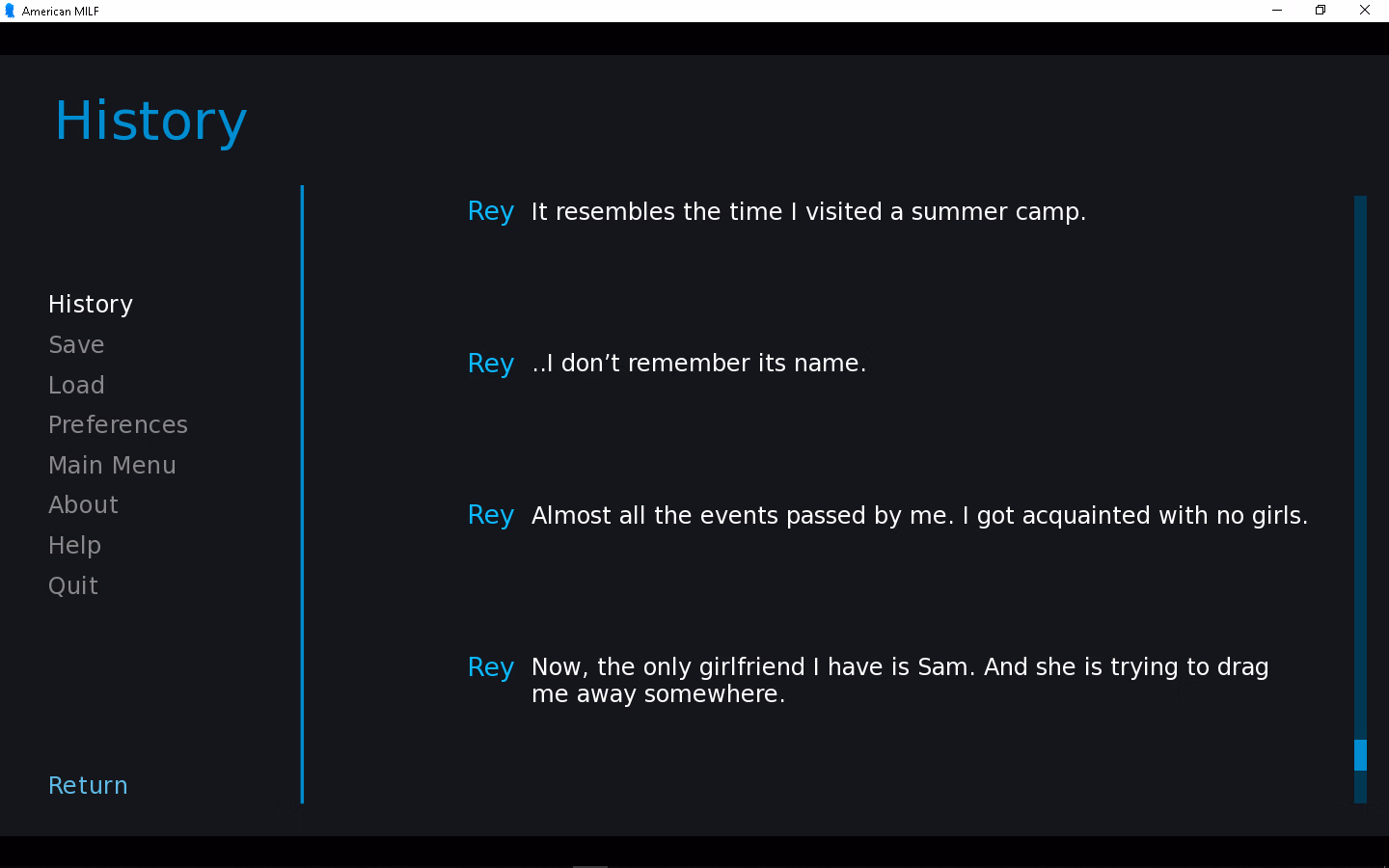Click the dialogue about events passing by

[x=919, y=516]
